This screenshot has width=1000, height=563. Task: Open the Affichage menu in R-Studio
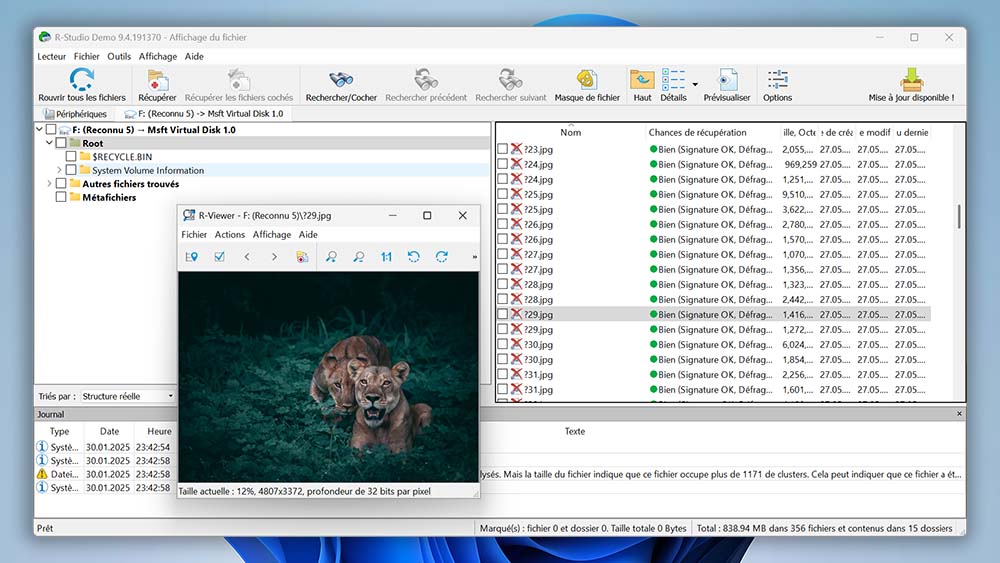point(158,56)
